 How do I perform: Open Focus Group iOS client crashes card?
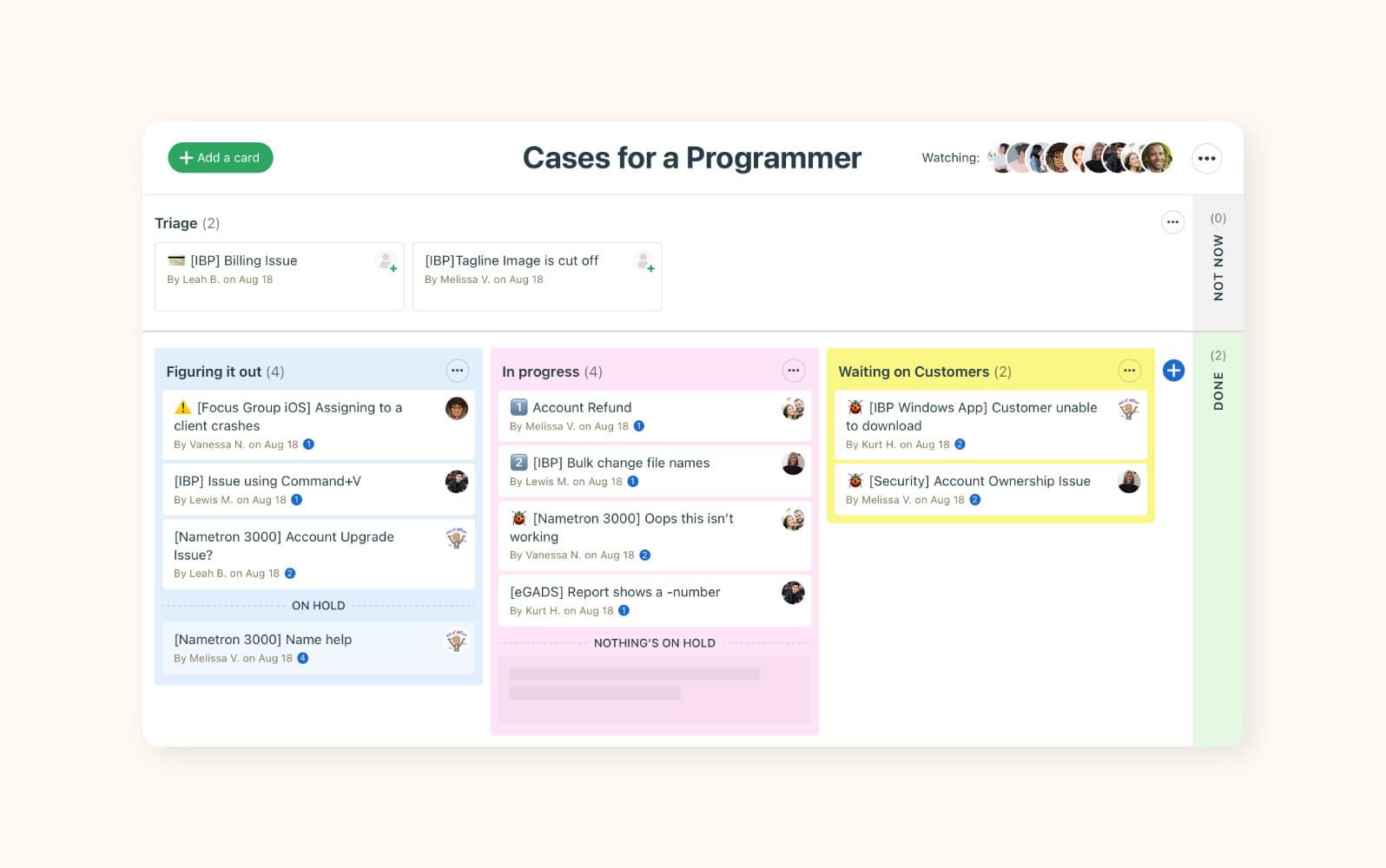tap(318, 424)
